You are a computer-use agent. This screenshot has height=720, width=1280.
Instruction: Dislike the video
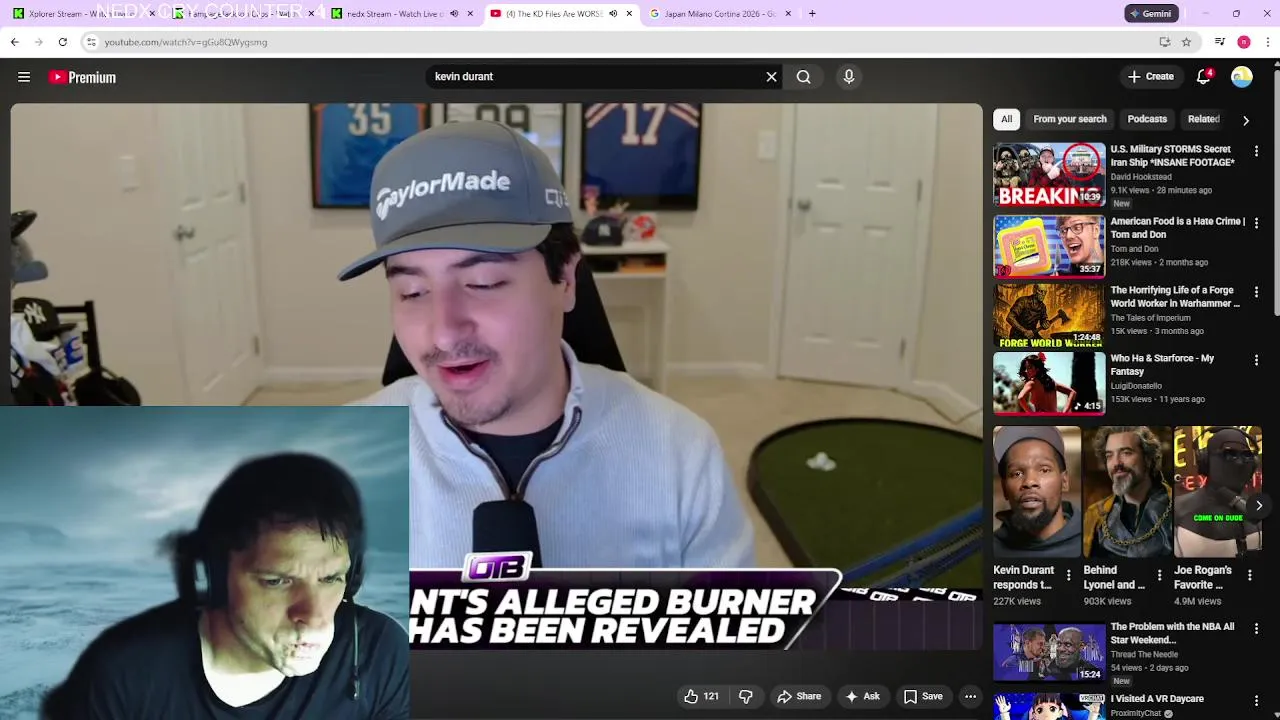coord(746,696)
